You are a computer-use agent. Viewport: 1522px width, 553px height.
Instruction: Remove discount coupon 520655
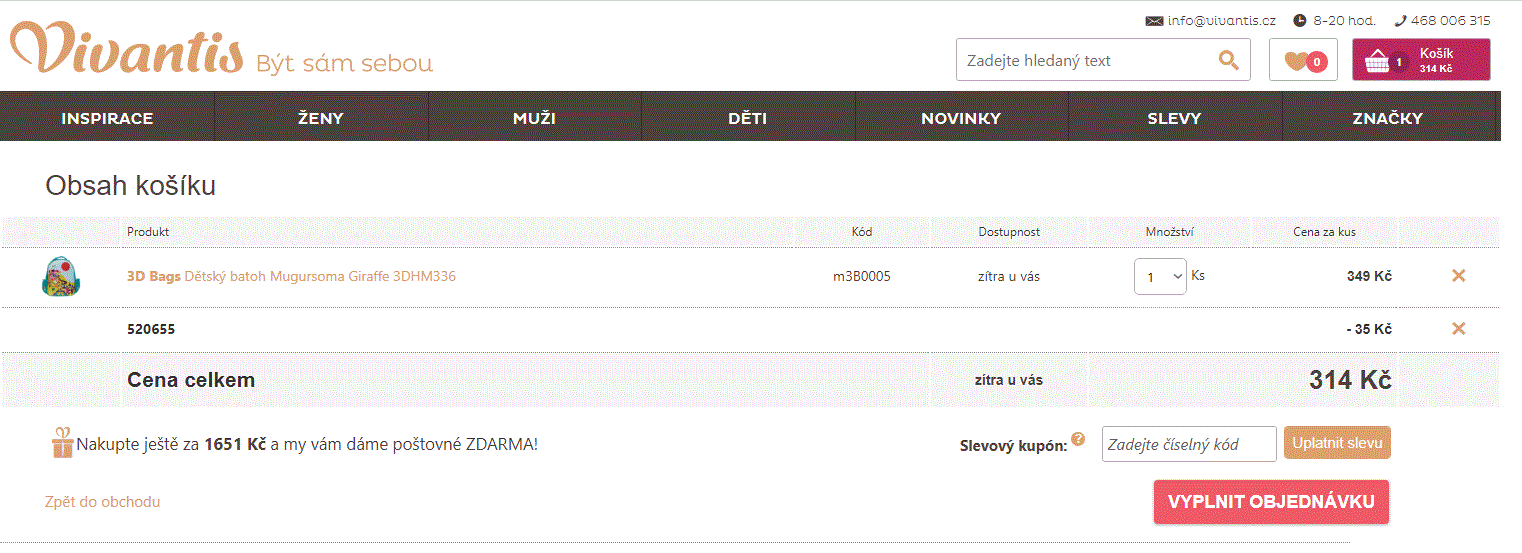(1458, 328)
